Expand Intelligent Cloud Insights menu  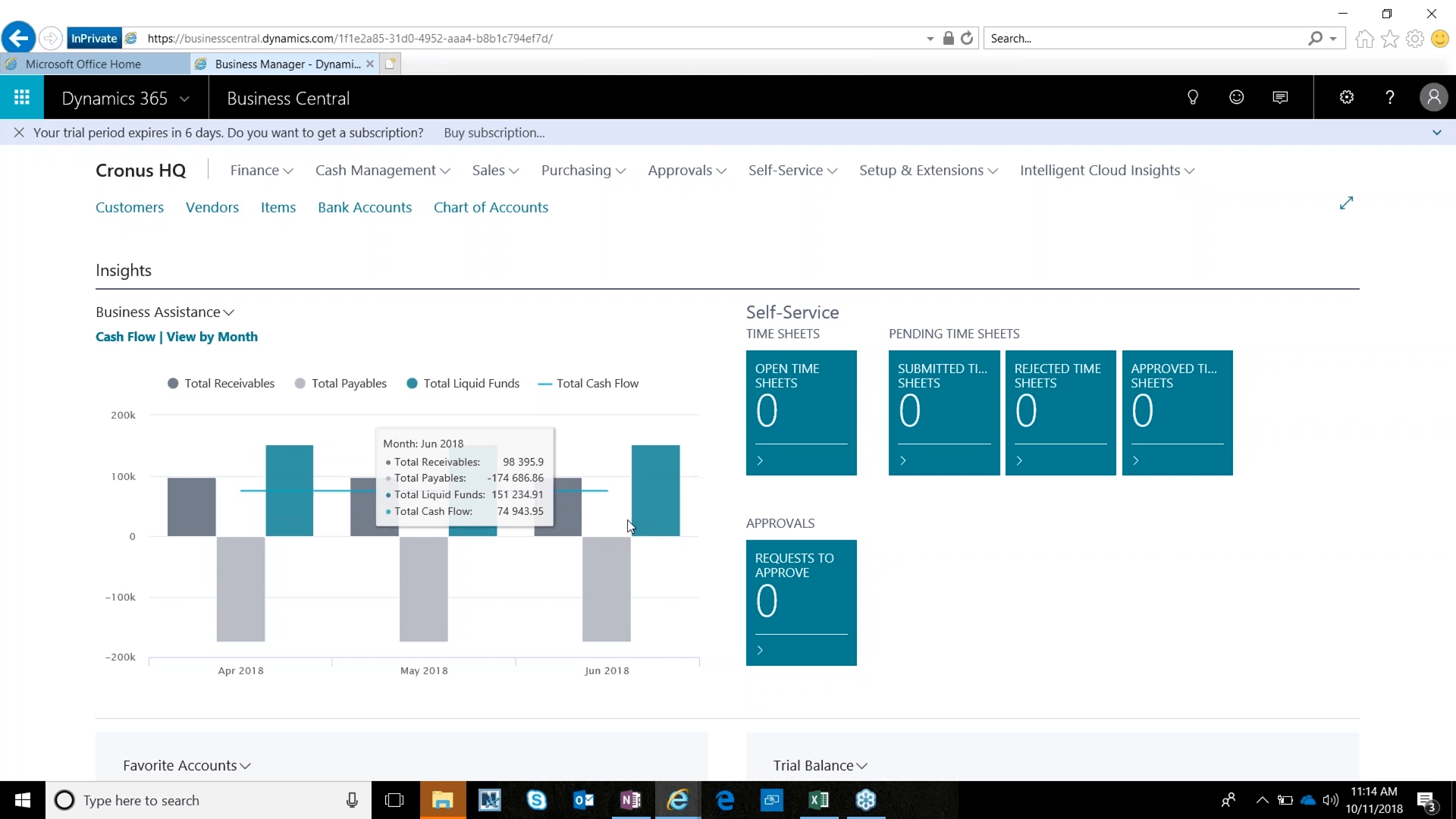[x=1107, y=171]
